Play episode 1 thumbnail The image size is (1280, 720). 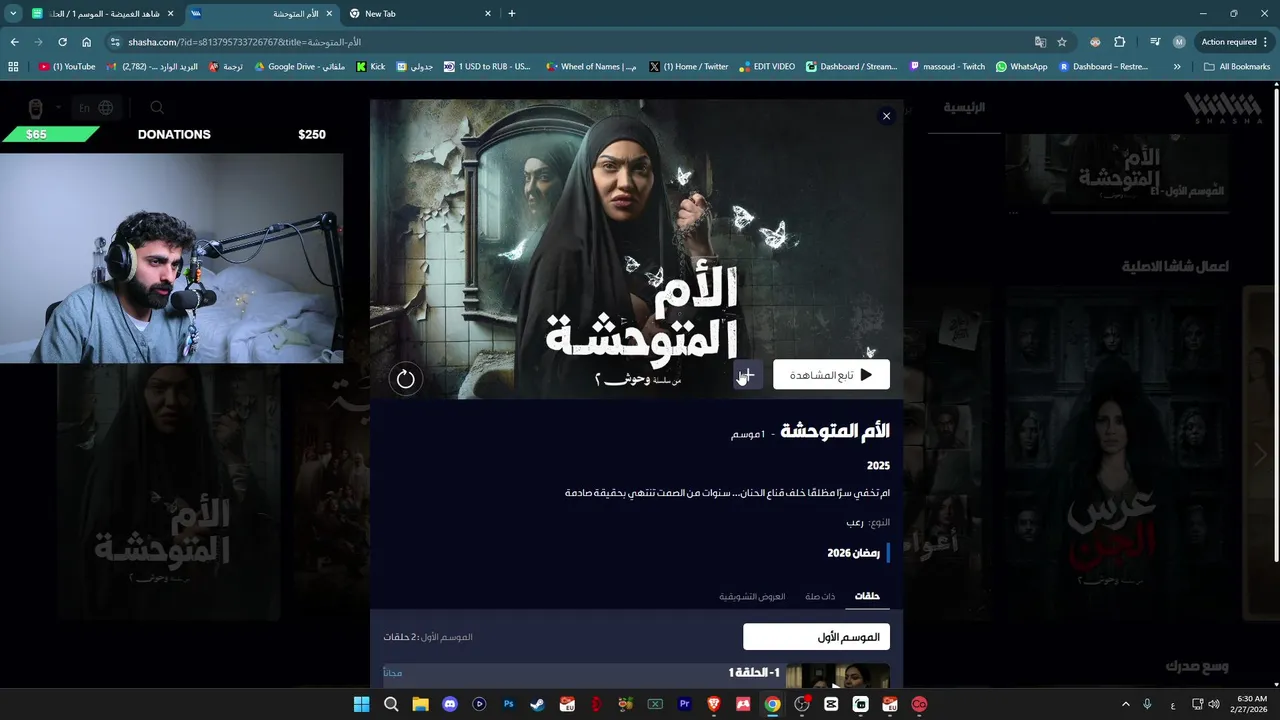[x=838, y=676]
